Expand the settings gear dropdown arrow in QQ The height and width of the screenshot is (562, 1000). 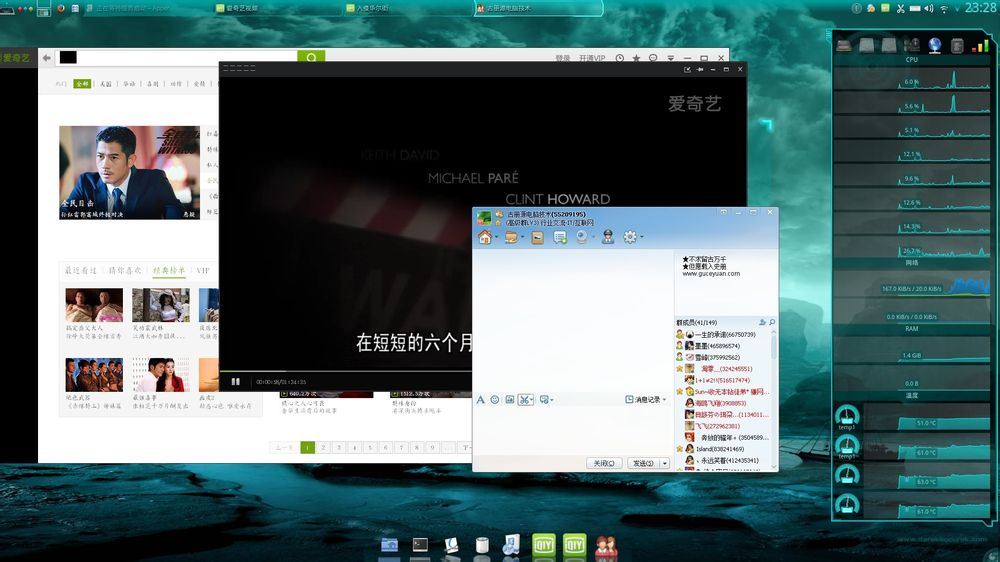pyautogui.click(x=641, y=237)
